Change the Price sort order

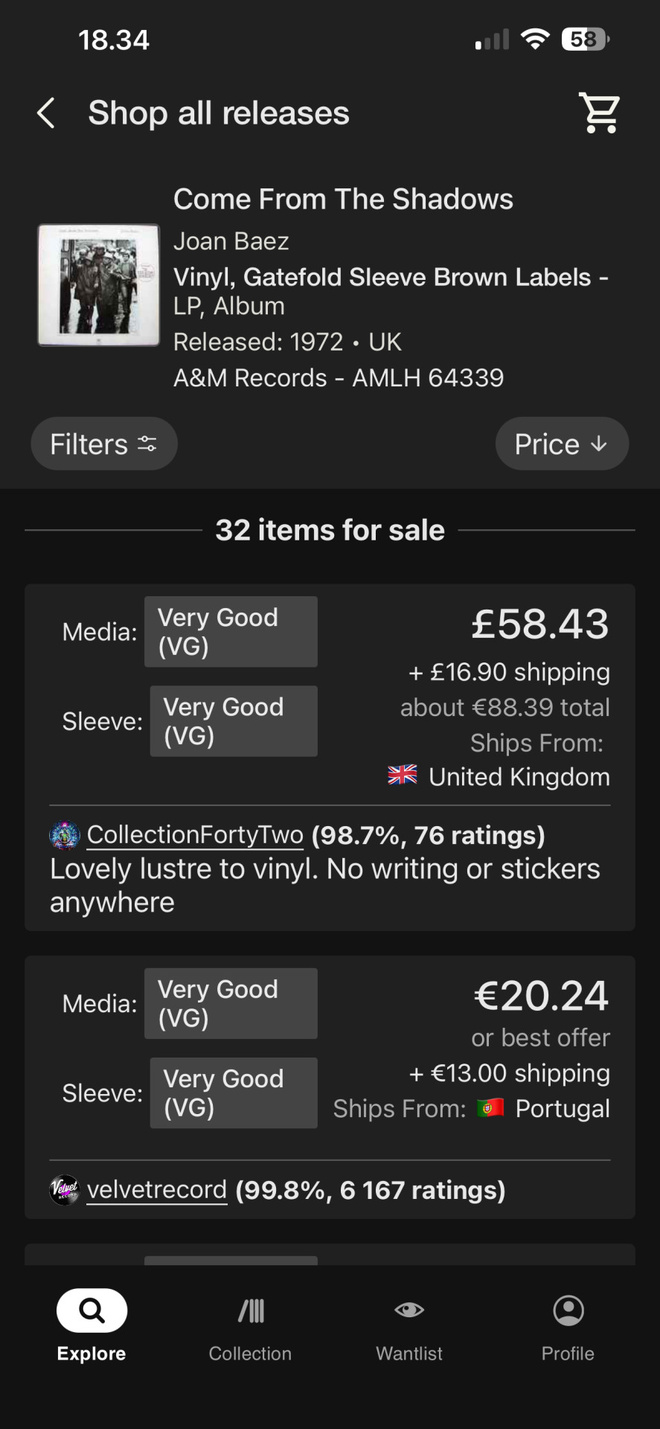click(x=562, y=444)
